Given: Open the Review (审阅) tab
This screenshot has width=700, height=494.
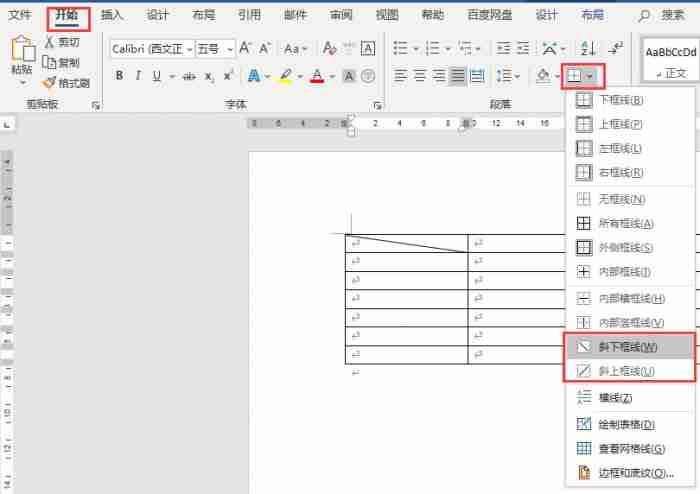Looking at the screenshot, I should [x=341, y=15].
